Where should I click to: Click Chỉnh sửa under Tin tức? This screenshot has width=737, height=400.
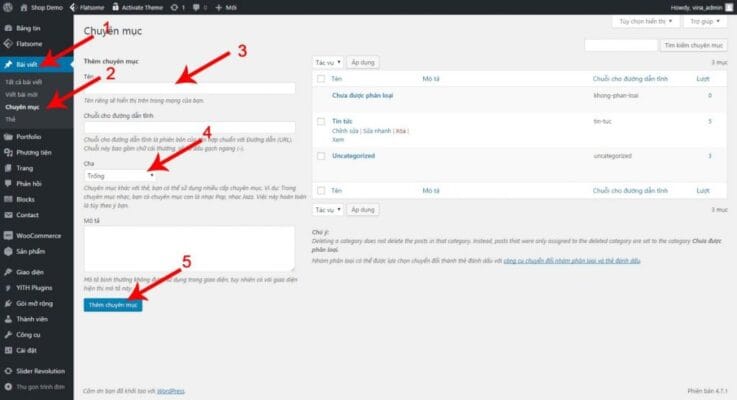point(345,131)
